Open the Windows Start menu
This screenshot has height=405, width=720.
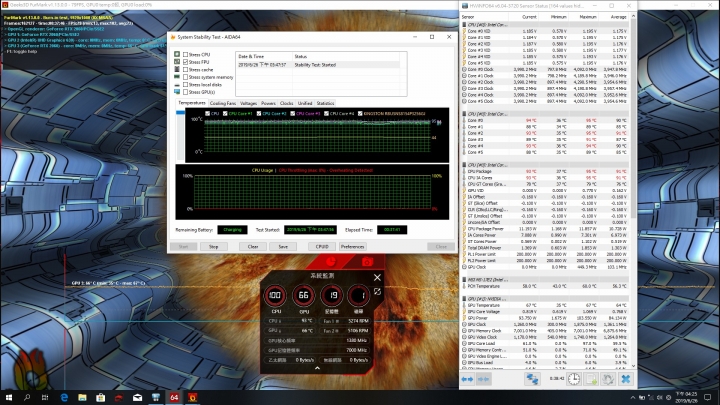[9, 397]
